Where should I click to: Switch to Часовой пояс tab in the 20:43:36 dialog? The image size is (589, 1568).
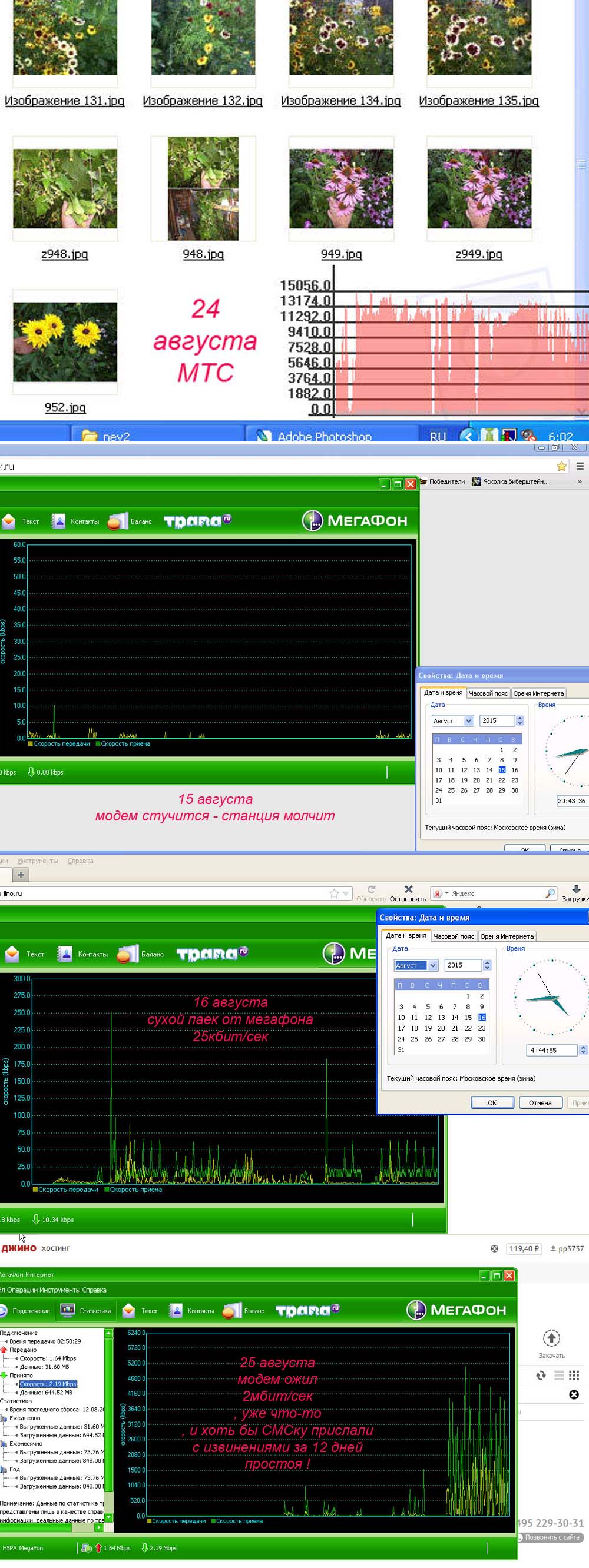click(x=488, y=693)
